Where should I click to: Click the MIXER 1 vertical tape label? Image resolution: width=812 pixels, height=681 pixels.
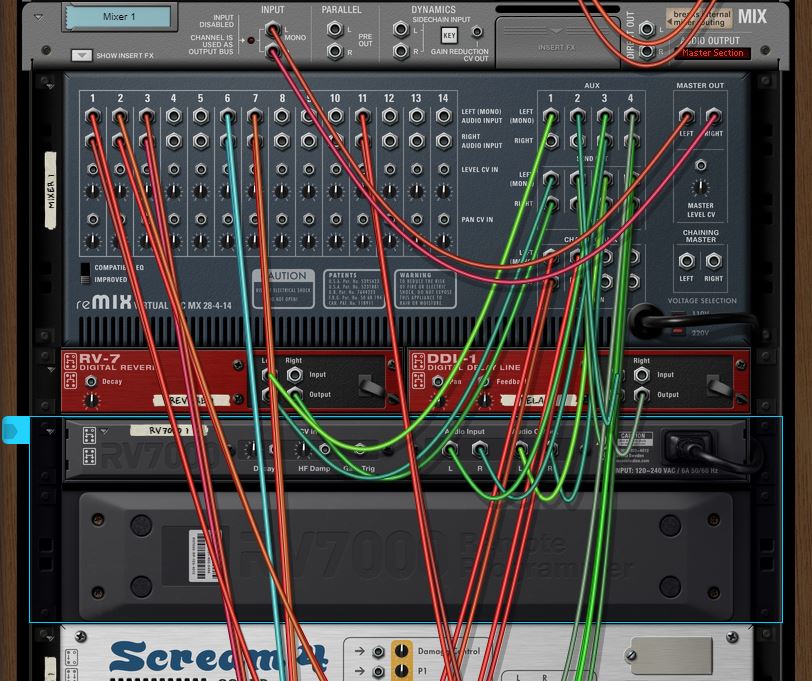(x=51, y=190)
